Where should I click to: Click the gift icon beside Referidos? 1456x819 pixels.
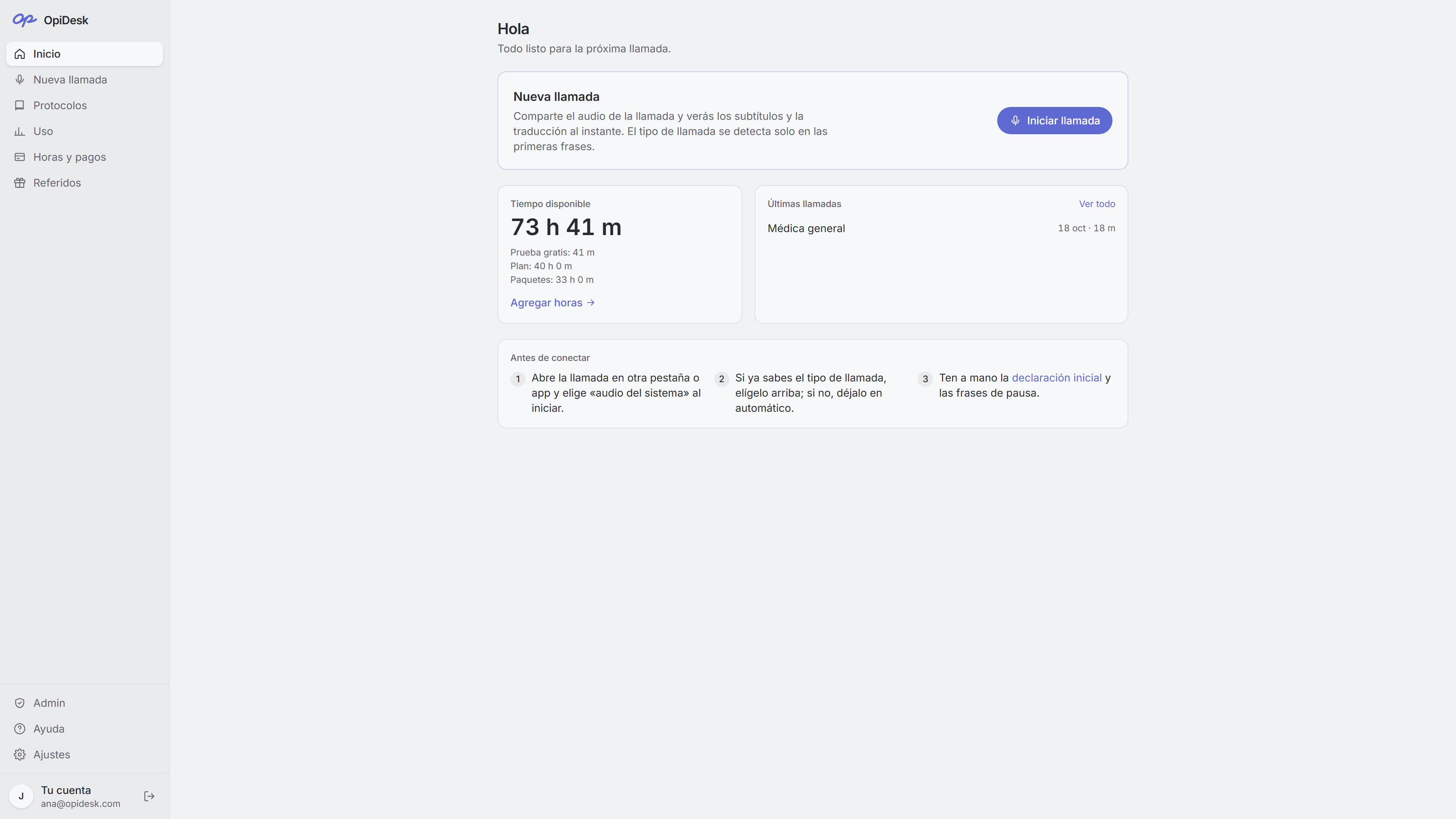[x=20, y=182]
